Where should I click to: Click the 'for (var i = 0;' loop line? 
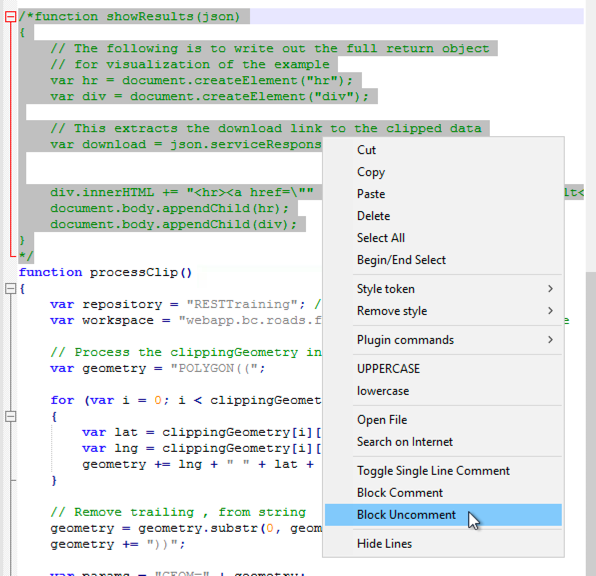pyautogui.click(x=186, y=400)
